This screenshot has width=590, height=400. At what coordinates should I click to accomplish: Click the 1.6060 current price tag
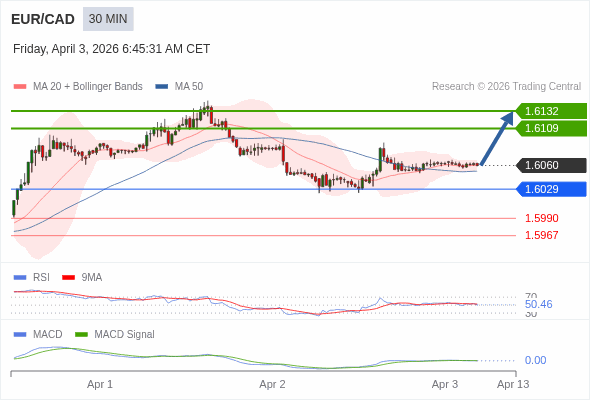[x=551, y=165]
